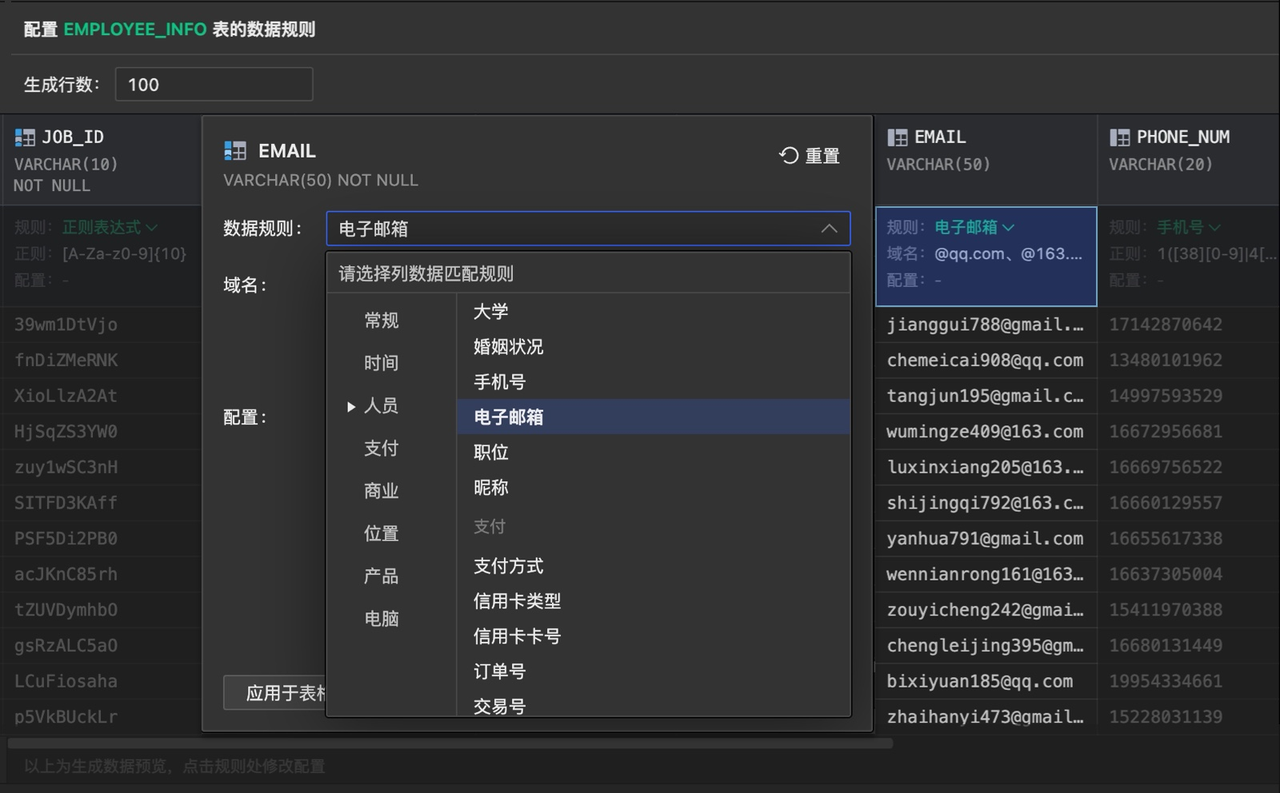
Task: Select the 支付 category in the rule menu
Action: coord(380,448)
